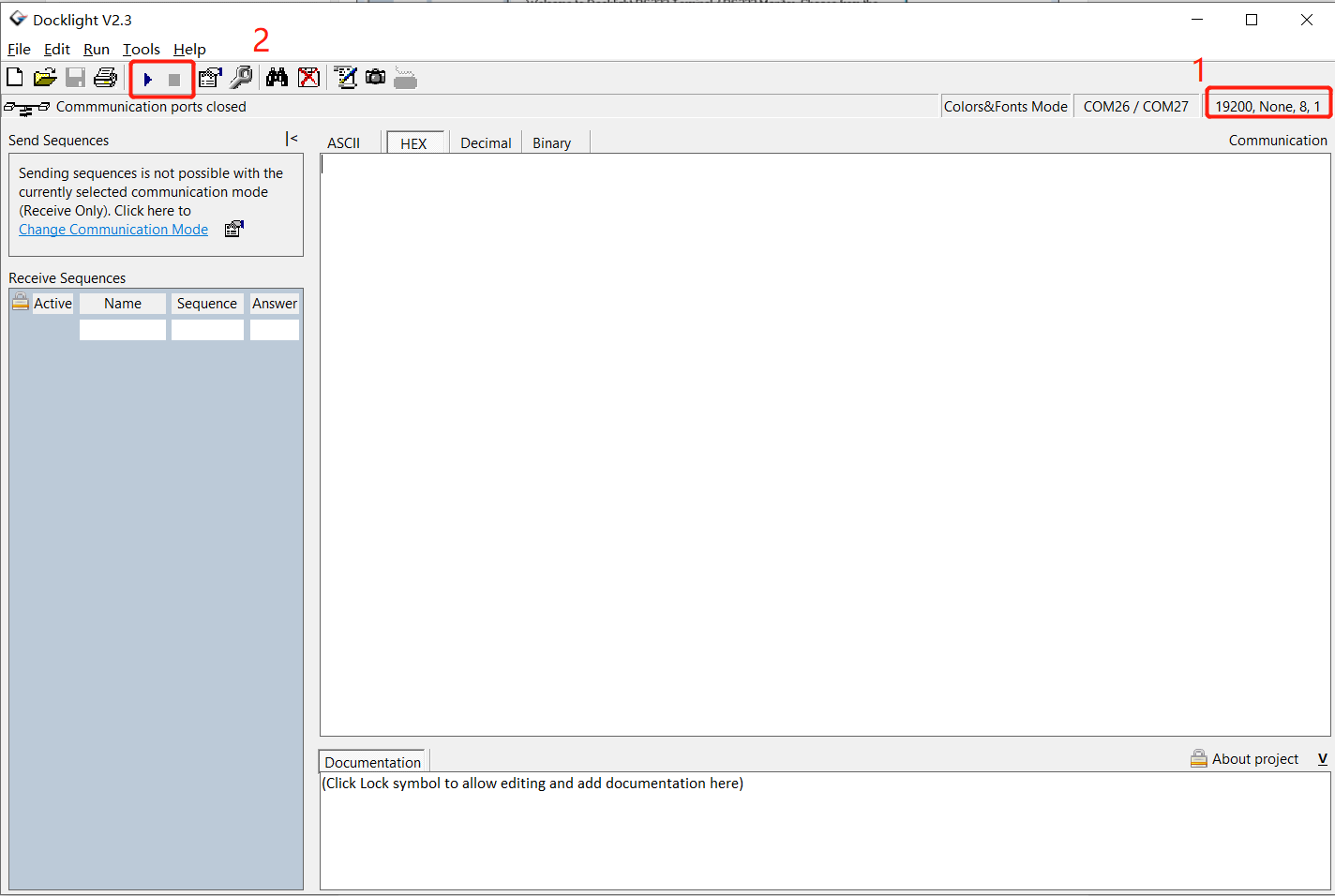Click the greyed-out icon after the camera

(405, 78)
